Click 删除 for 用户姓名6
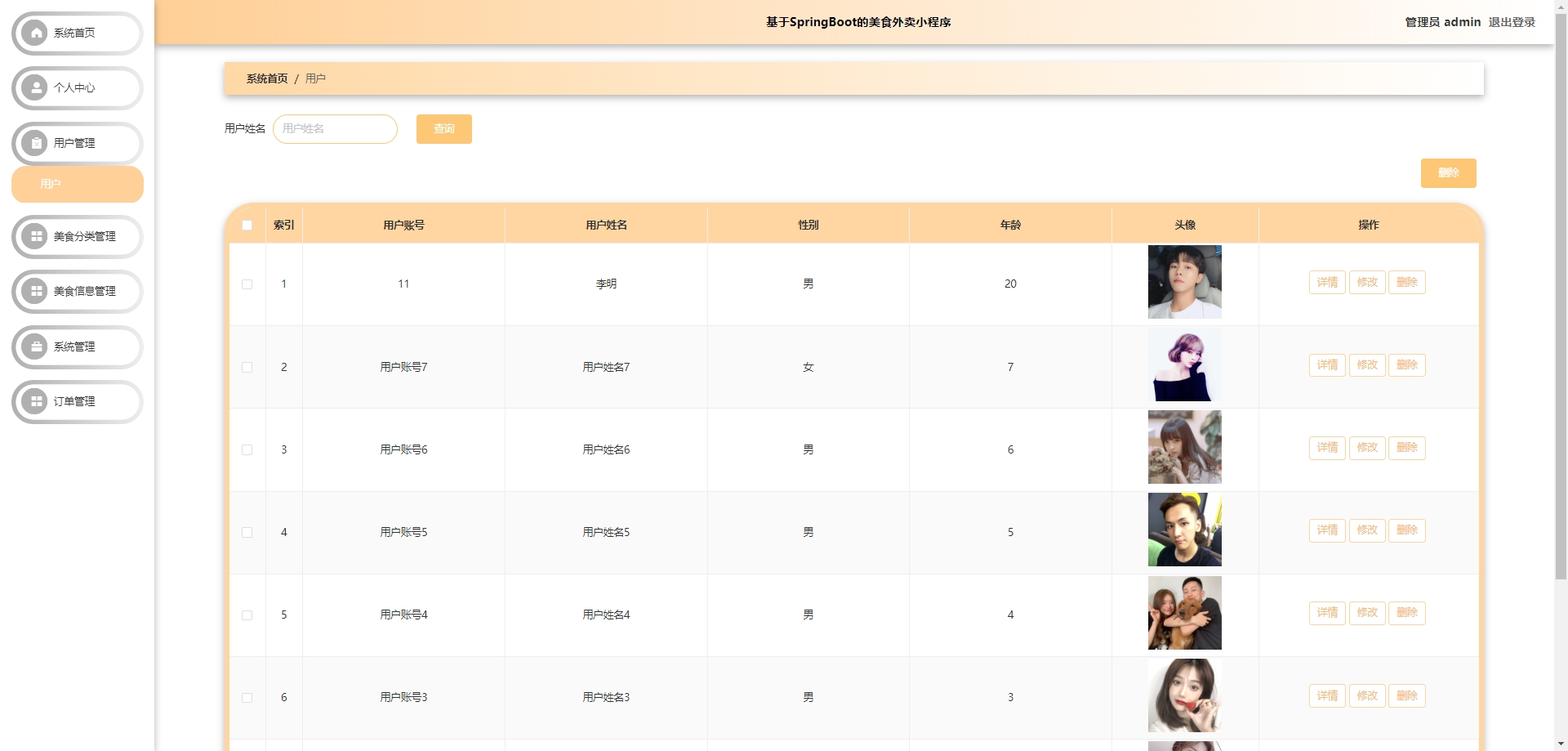The image size is (1568, 751). pos(1407,448)
